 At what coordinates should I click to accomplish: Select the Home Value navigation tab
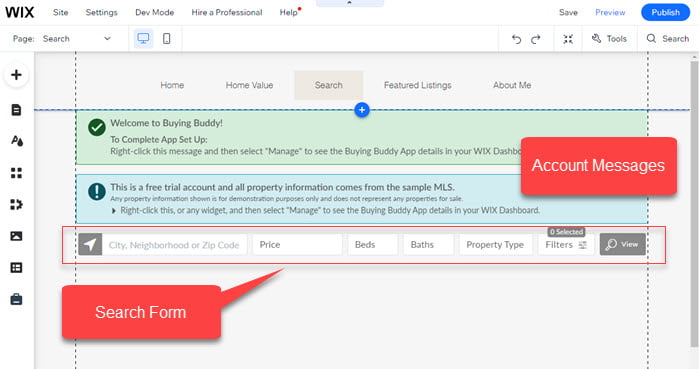coord(249,85)
